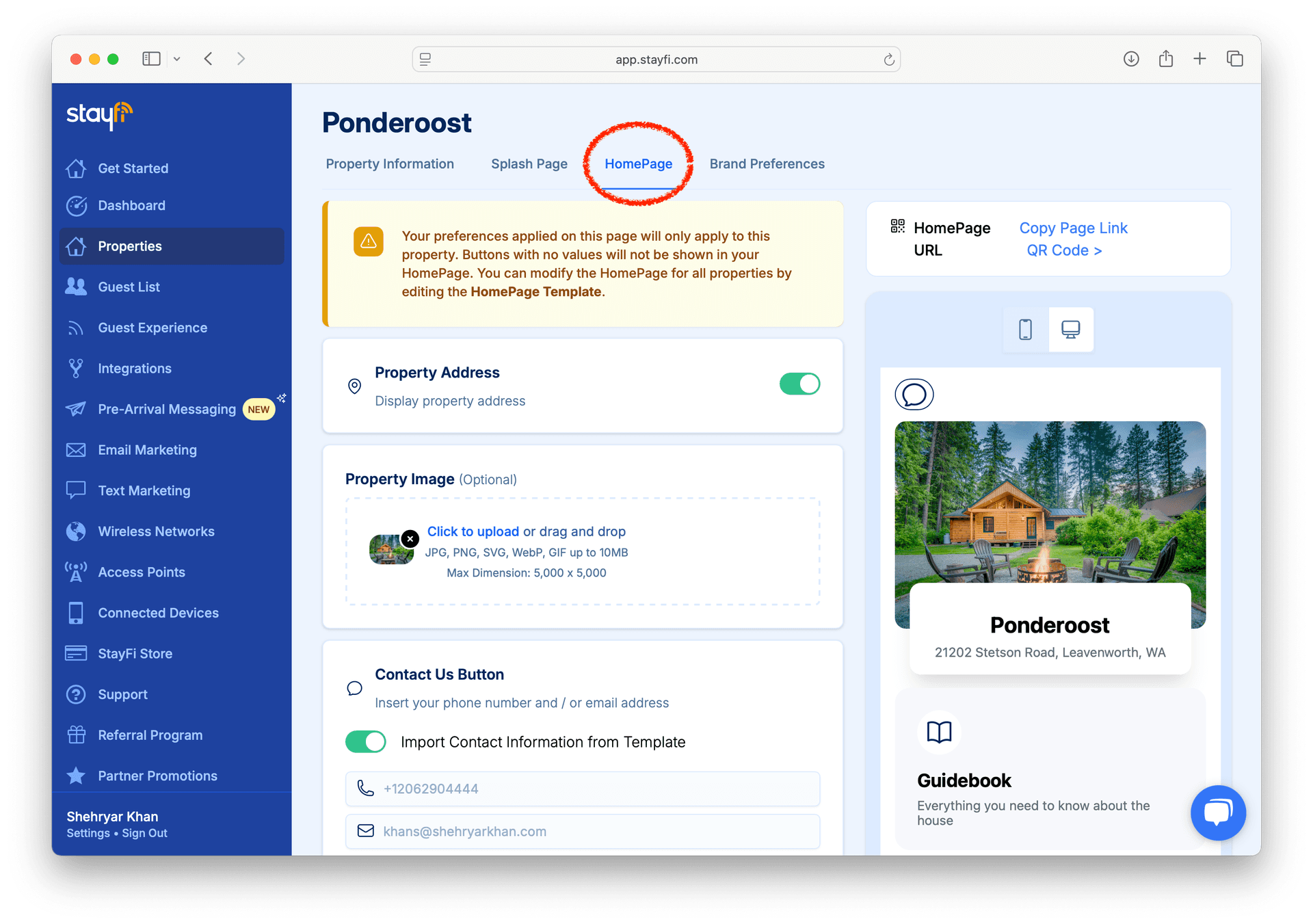Toggle Import Contact Information from Template
1313x924 pixels.
(366, 742)
